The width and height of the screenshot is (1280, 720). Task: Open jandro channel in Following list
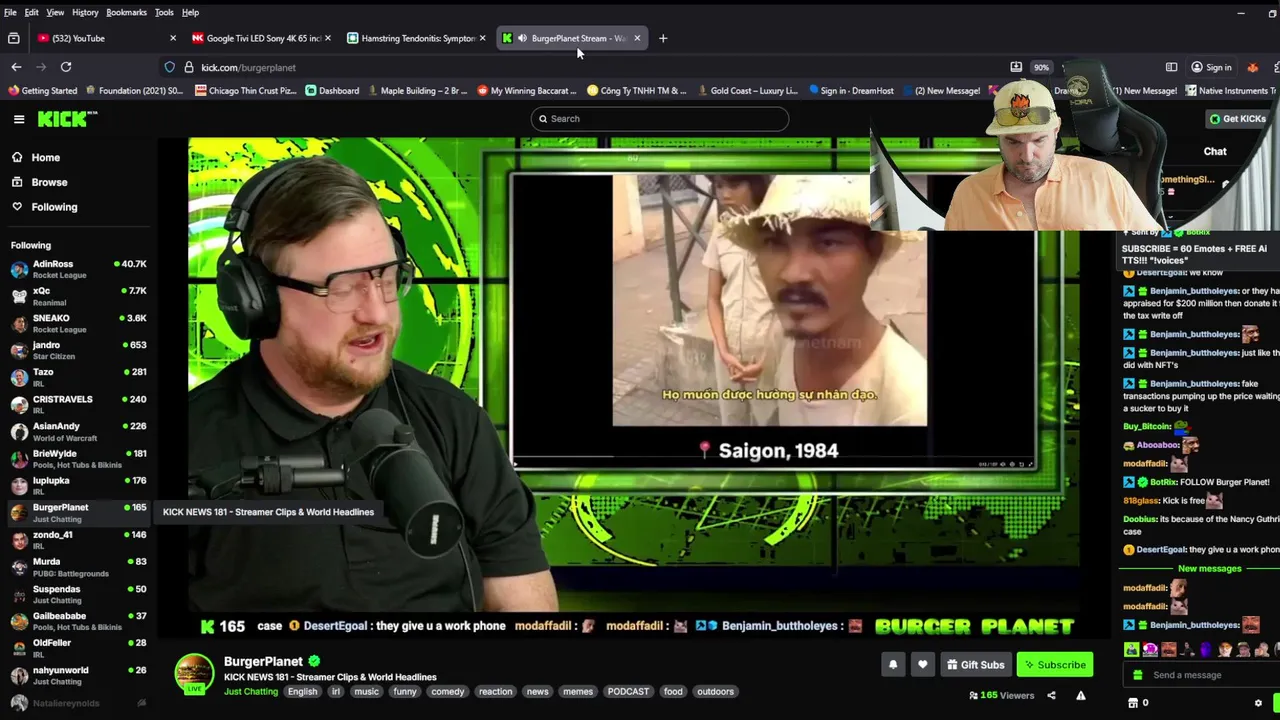tap(78, 350)
